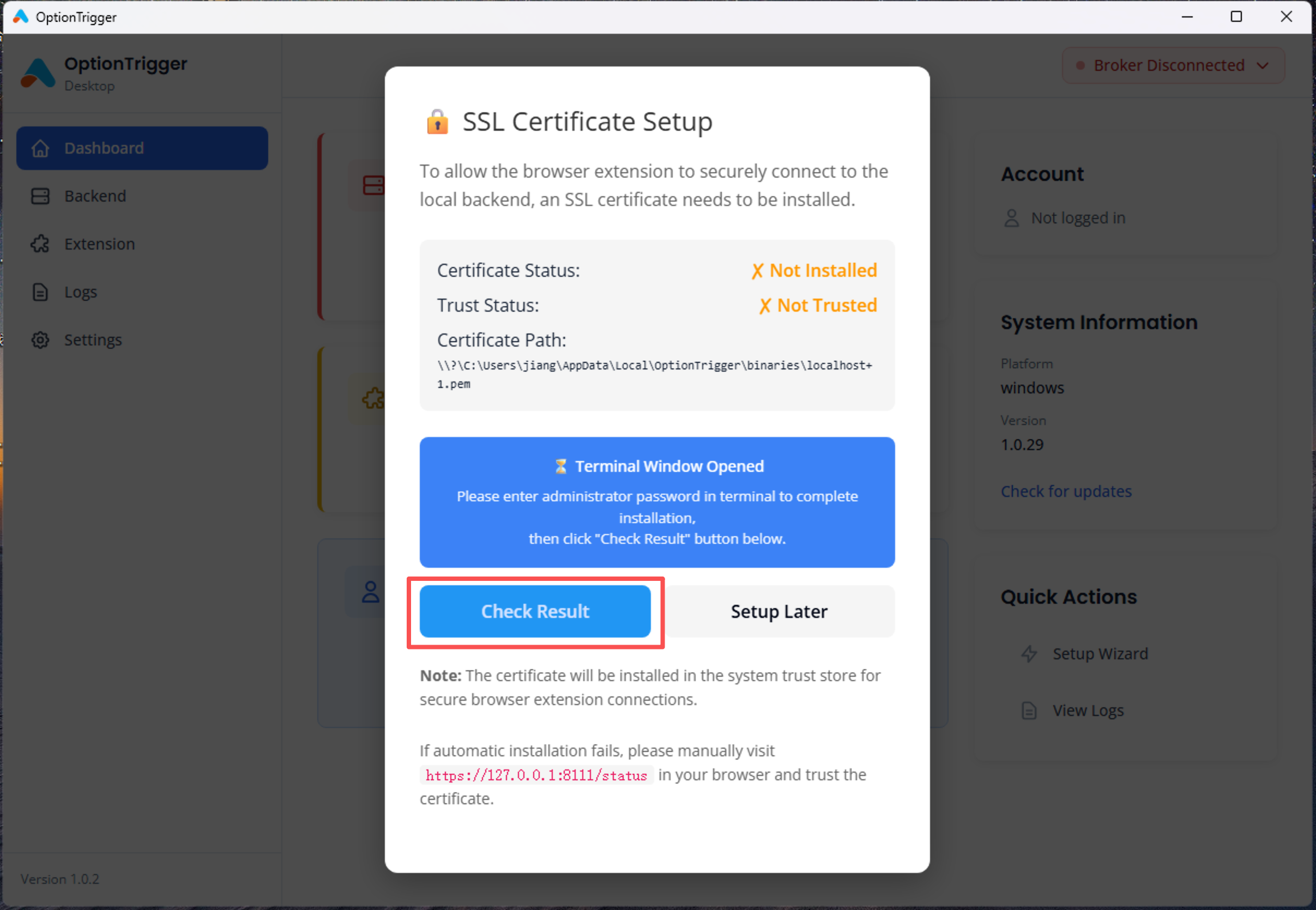Image resolution: width=1316 pixels, height=910 pixels.
Task: Click the Not logged in user icon
Action: [x=1011, y=218]
